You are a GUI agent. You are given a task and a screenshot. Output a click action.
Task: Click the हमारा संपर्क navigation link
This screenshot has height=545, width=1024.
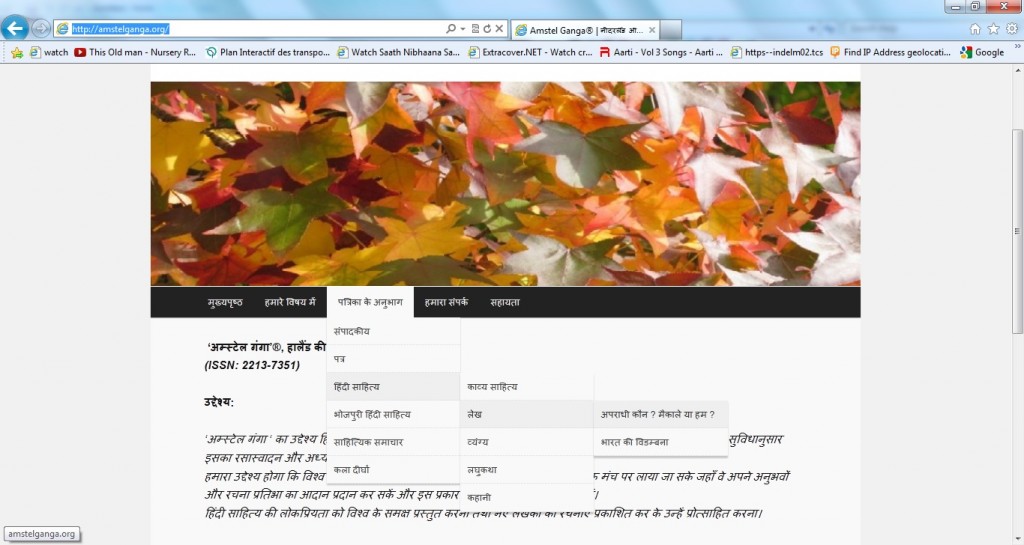445,302
